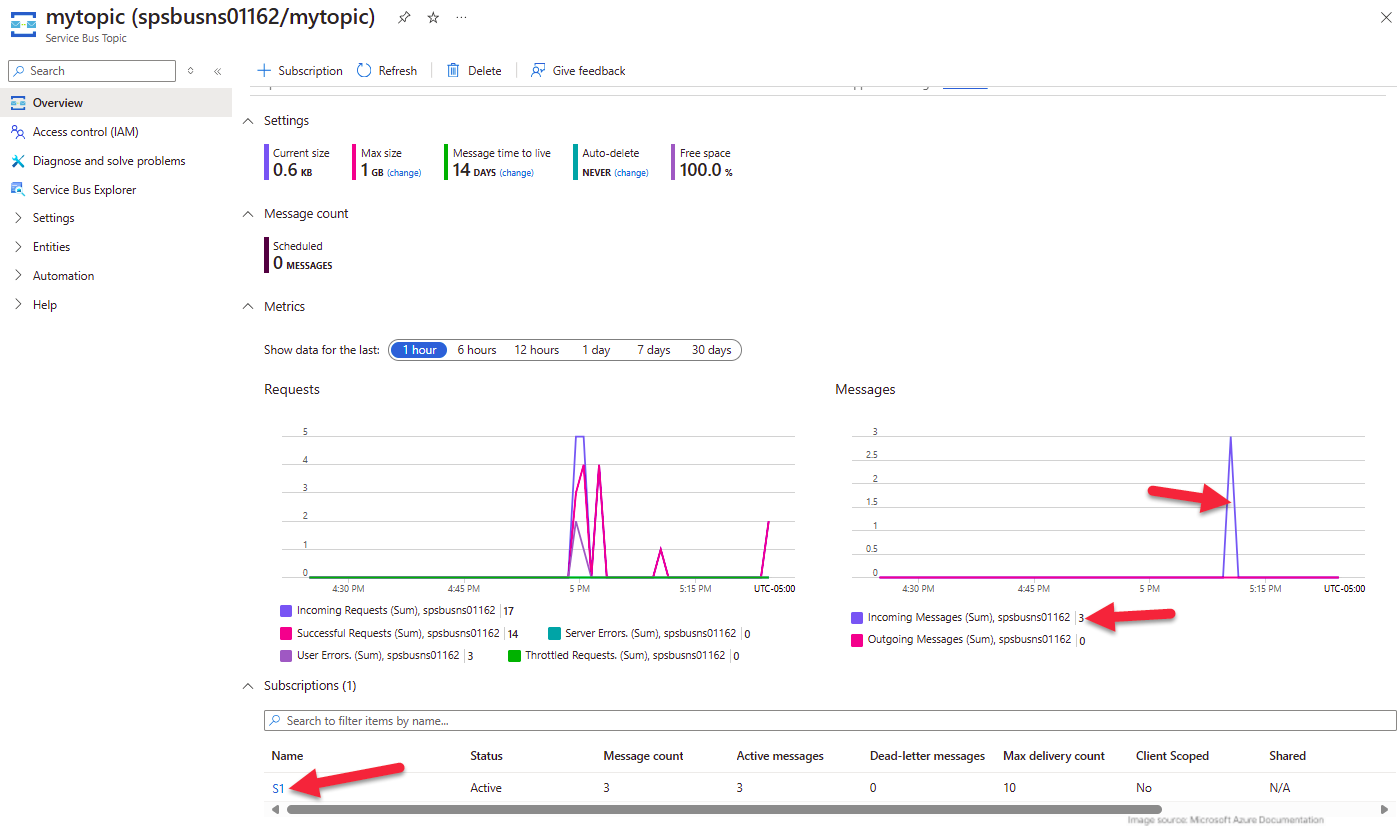Expand the Entities menu group
Screen dimensions: 1397x828
point(51,247)
